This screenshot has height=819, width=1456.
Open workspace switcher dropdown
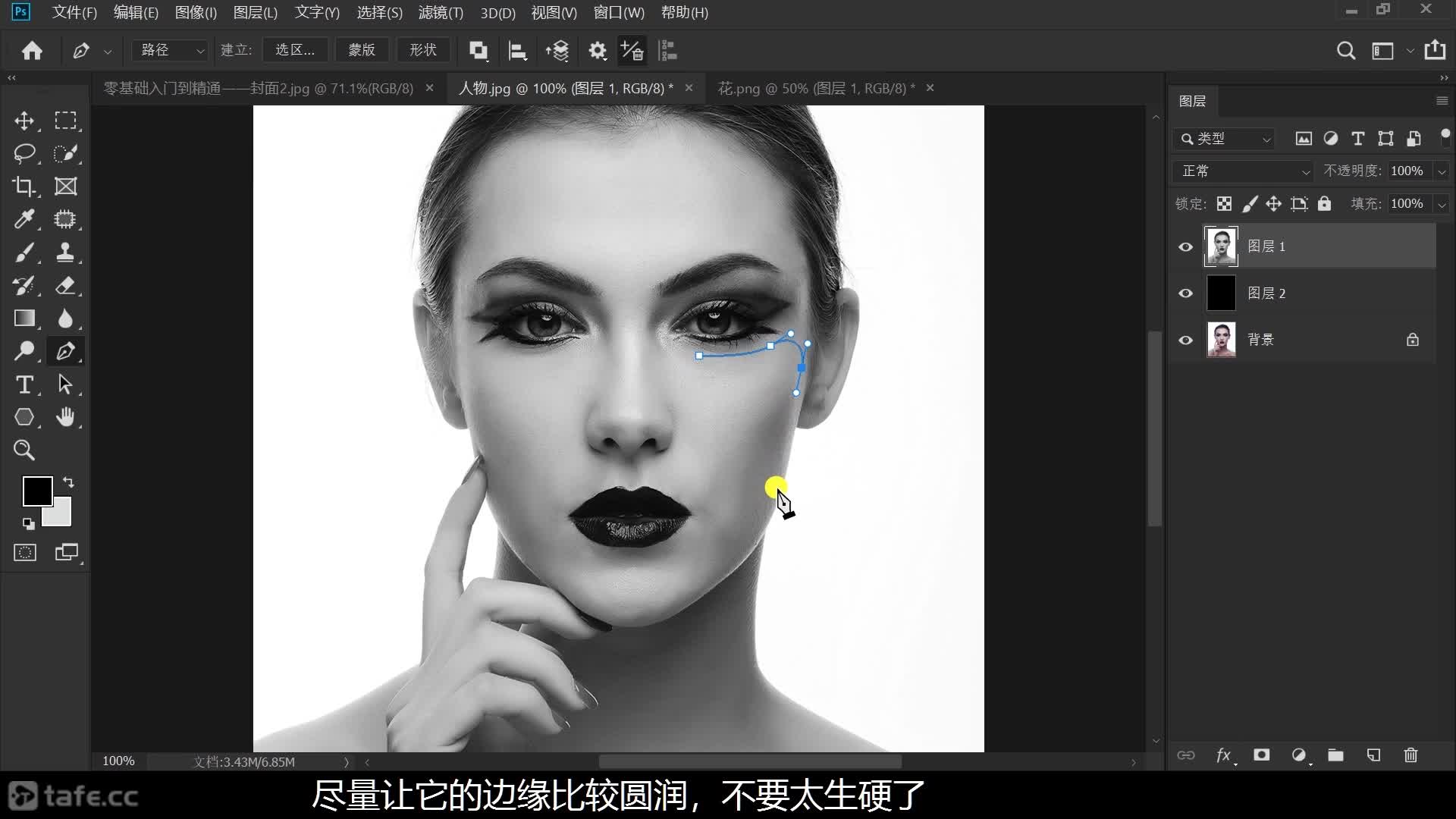point(1410,51)
